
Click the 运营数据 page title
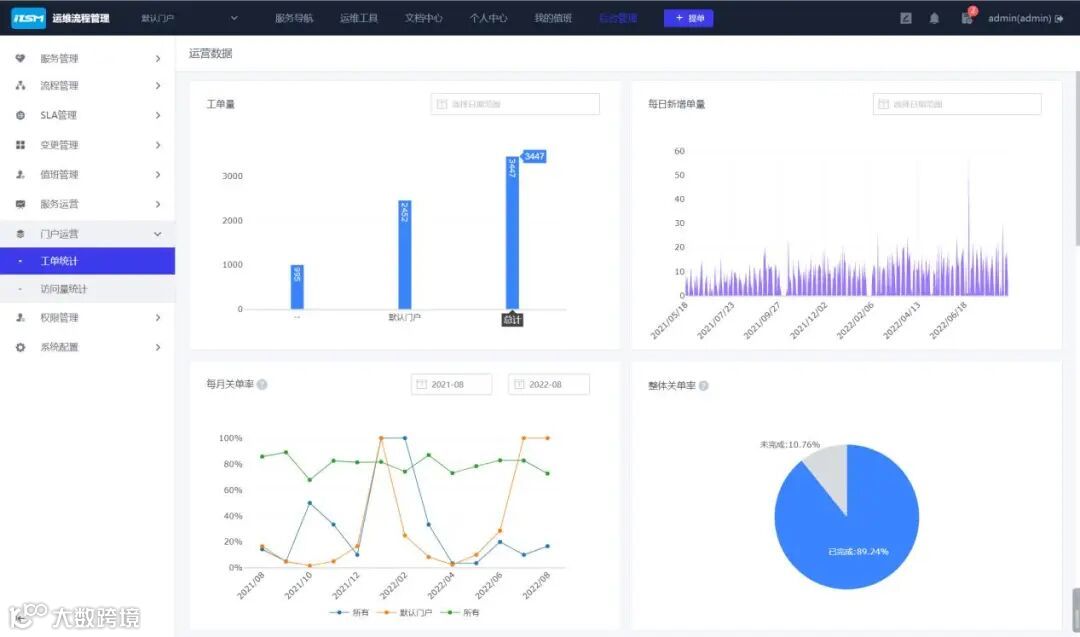(211, 53)
